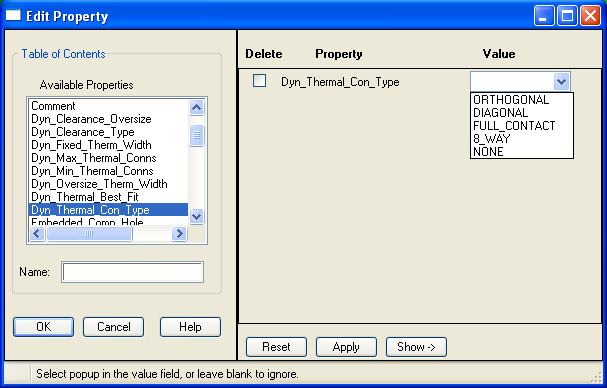
Task: Click the Edit Property title bar icon
Action: tap(13, 15)
